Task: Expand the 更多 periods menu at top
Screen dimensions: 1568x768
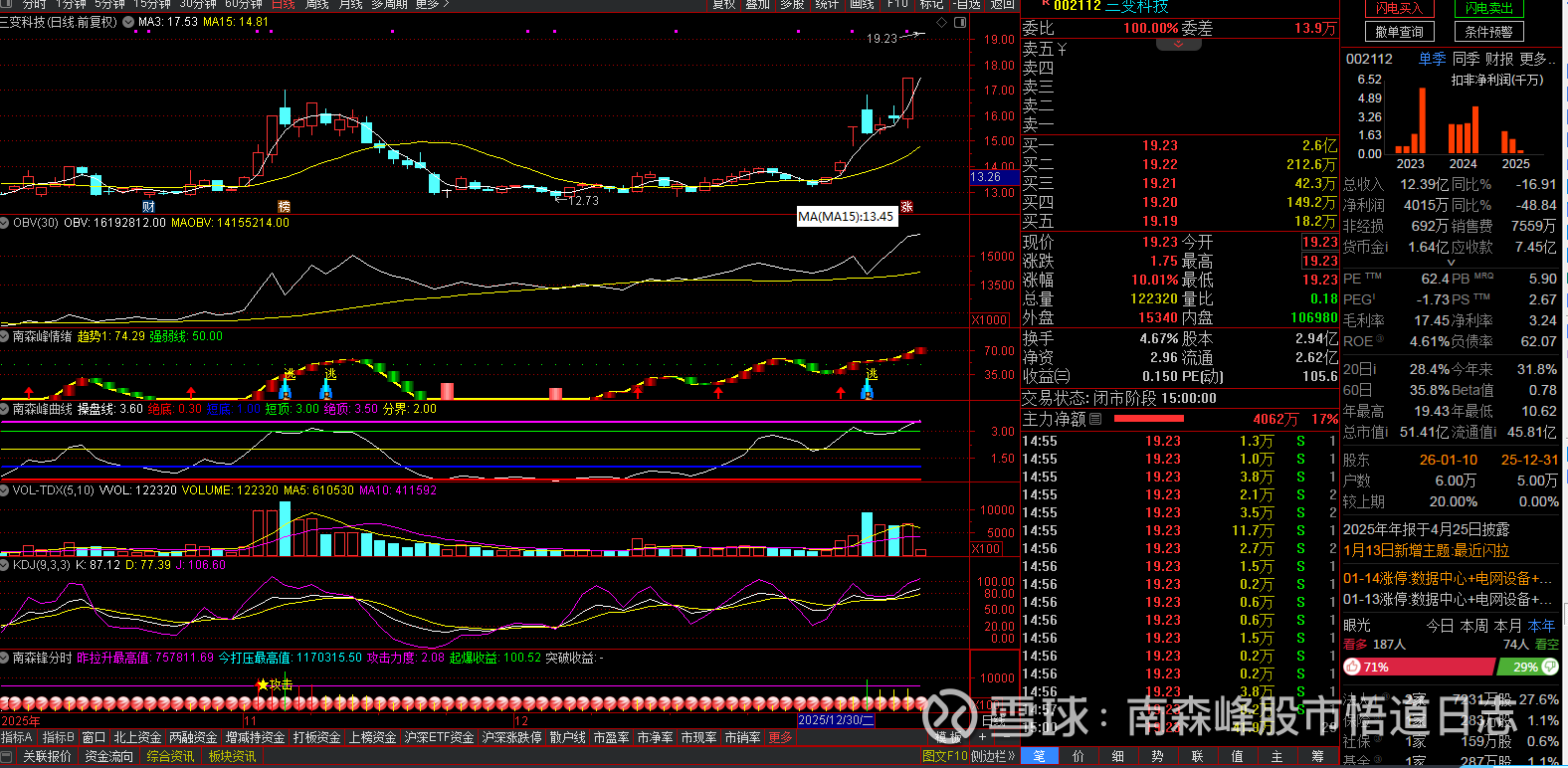Action: 433,5
